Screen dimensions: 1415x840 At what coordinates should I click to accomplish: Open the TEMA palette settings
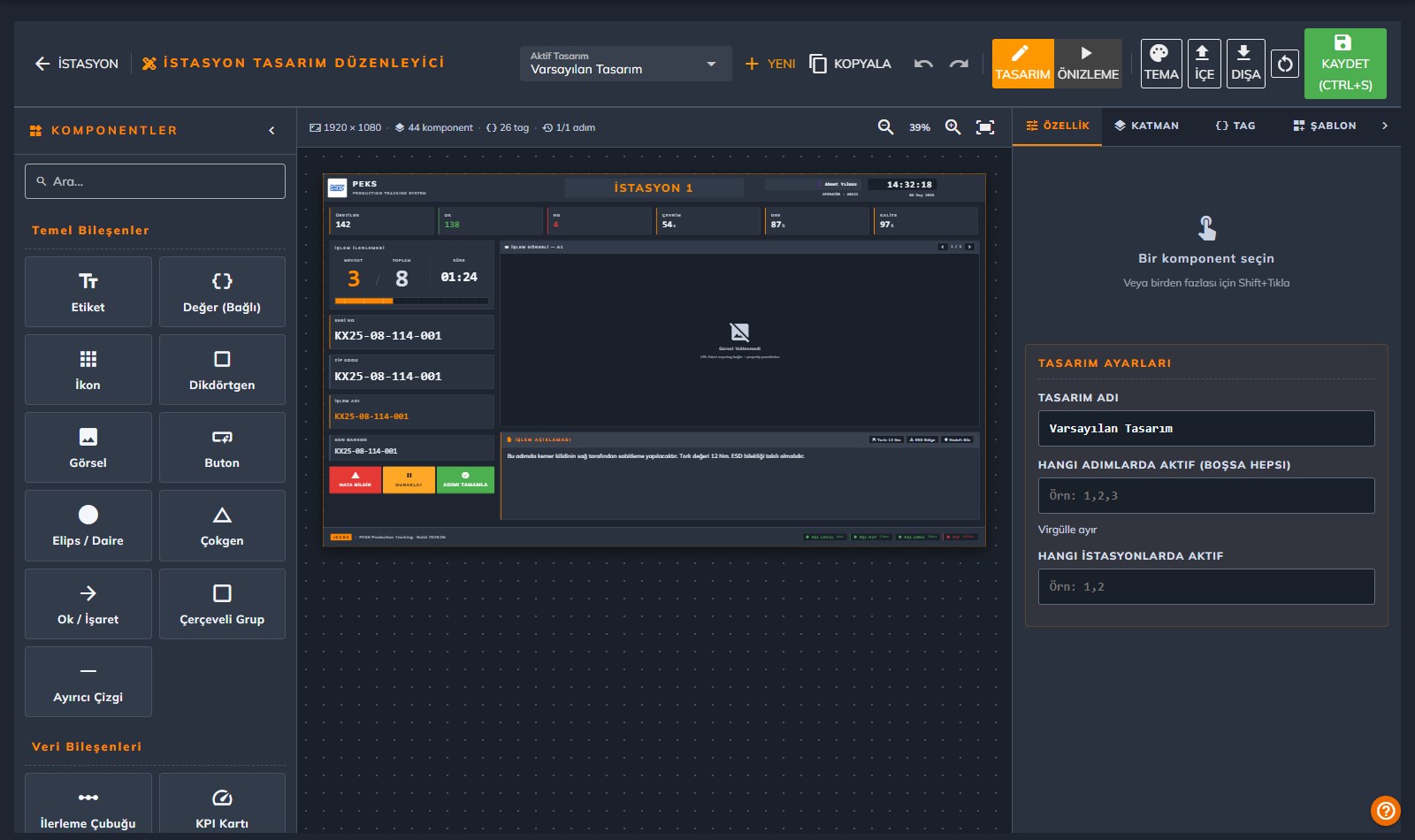pos(1161,63)
